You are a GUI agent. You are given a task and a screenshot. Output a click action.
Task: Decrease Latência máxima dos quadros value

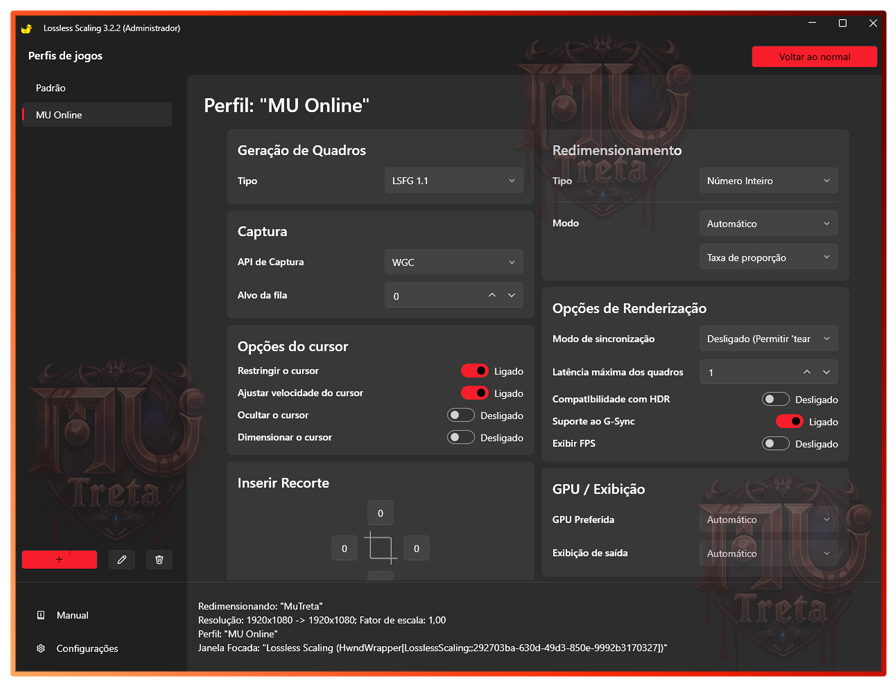(827, 372)
